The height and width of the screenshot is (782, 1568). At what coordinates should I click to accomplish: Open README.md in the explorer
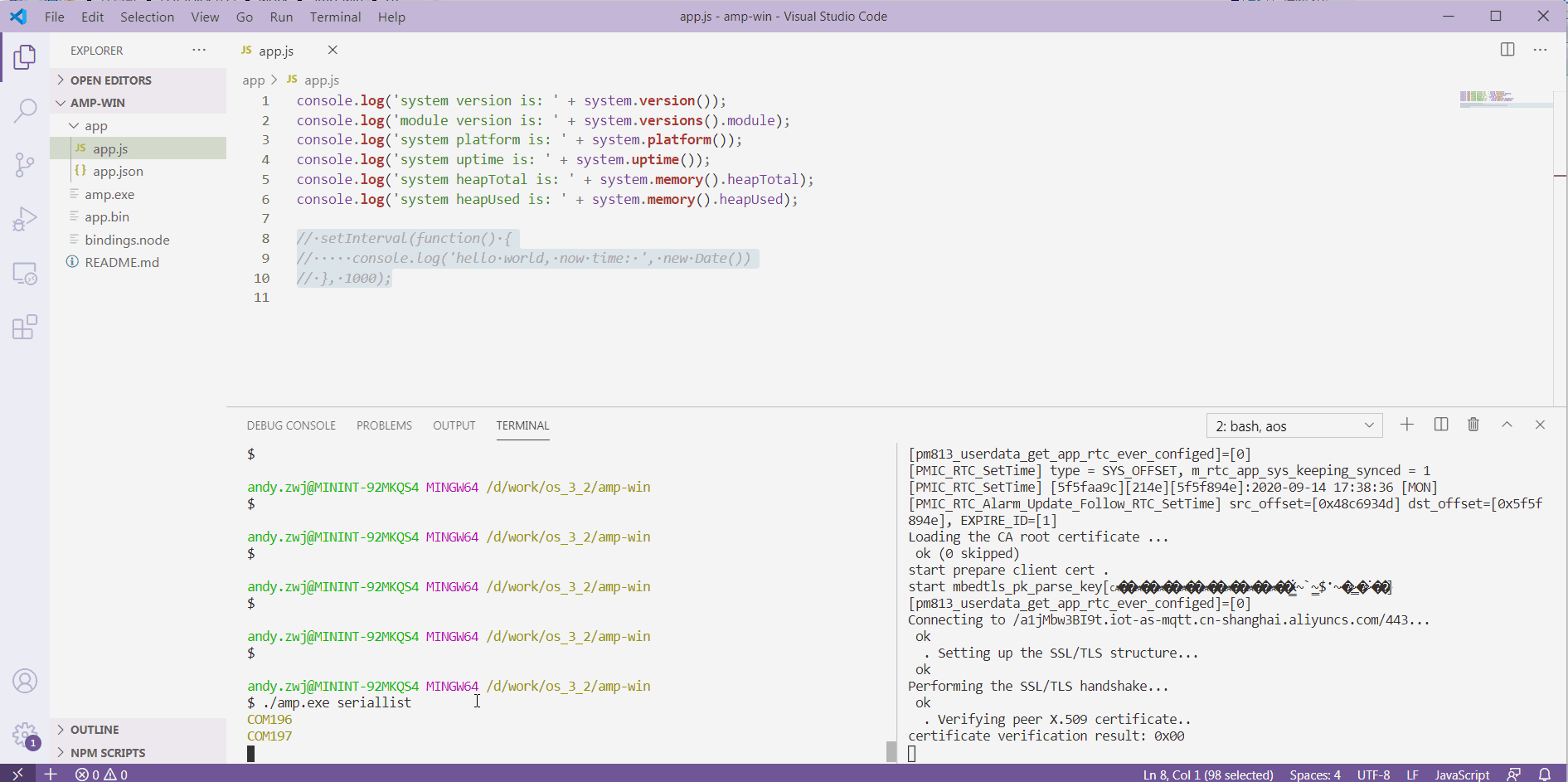(x=138, y=263)
